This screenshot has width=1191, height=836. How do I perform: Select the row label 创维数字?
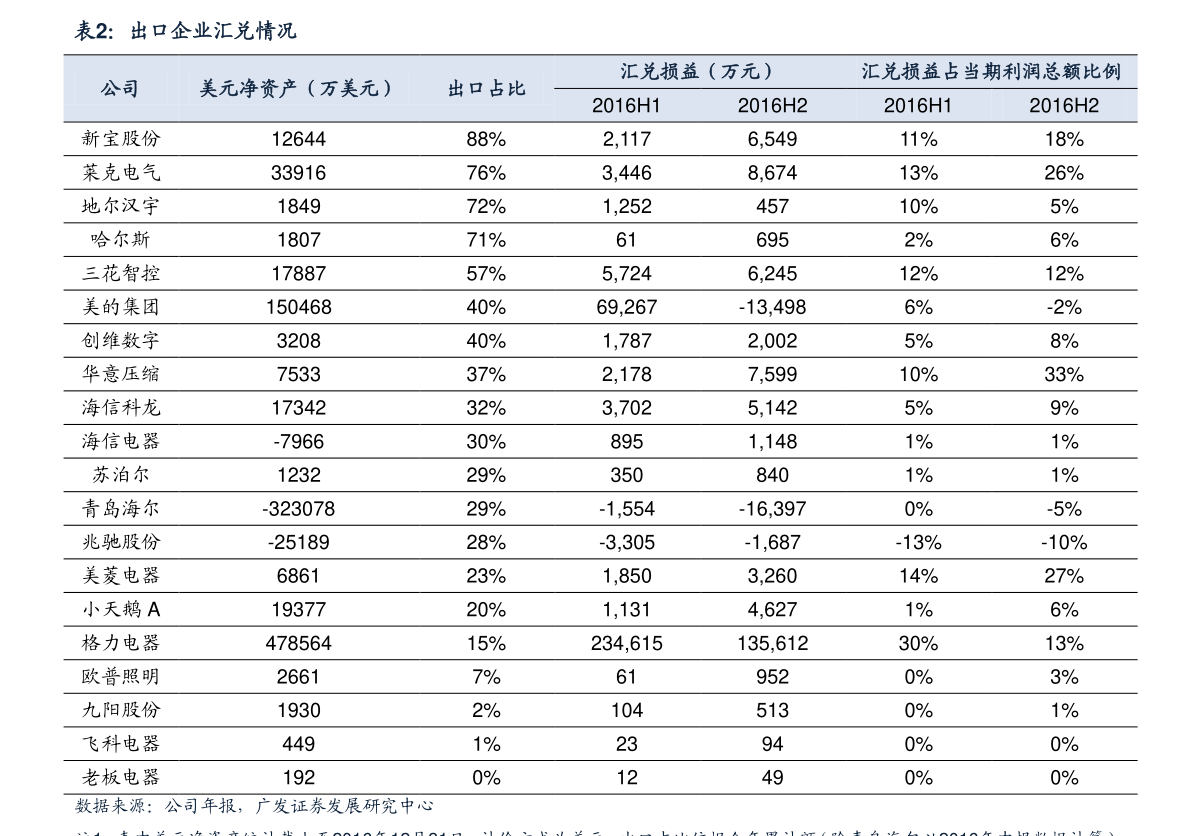pos(121,340)
